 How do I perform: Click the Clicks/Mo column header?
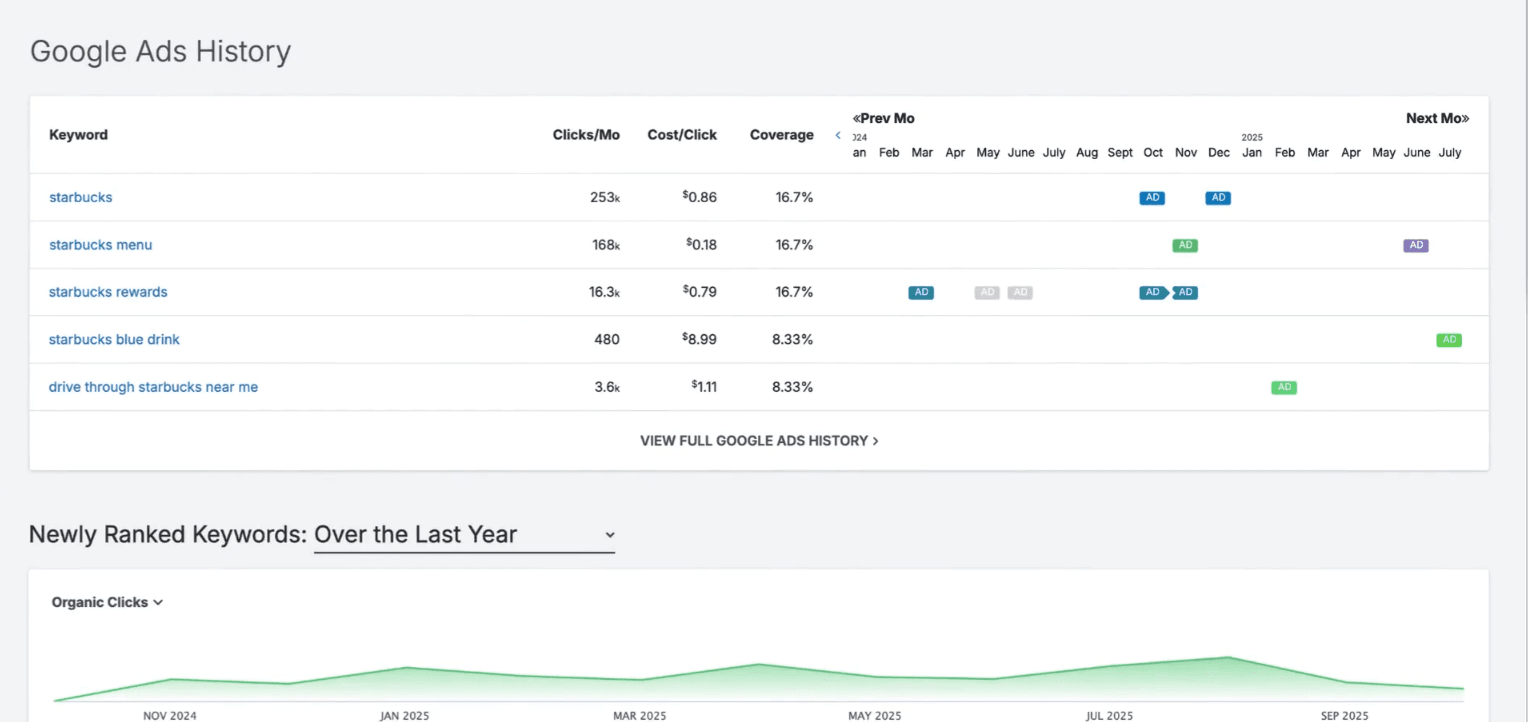(x=586, y=135)
